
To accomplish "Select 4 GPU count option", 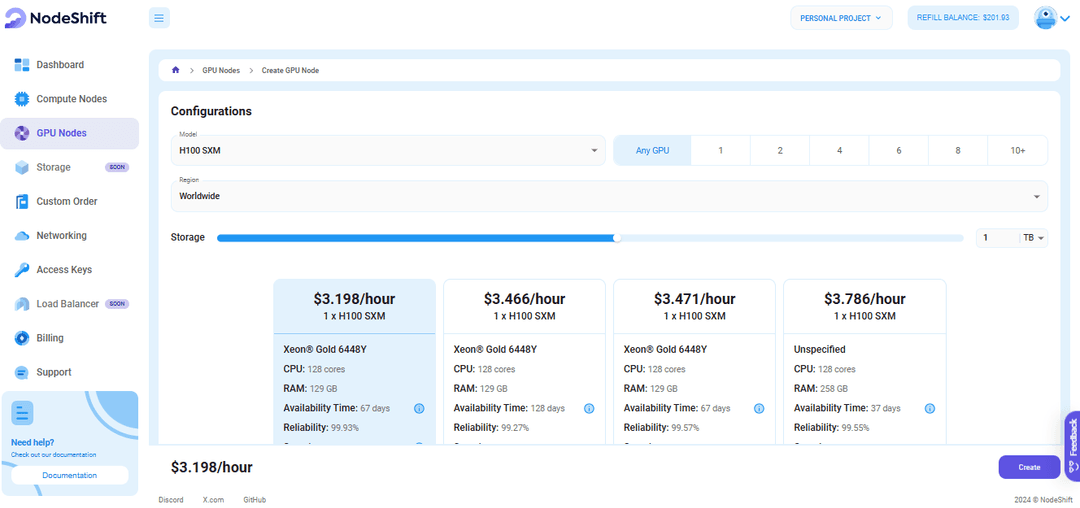I will click(x=839, y=150).
